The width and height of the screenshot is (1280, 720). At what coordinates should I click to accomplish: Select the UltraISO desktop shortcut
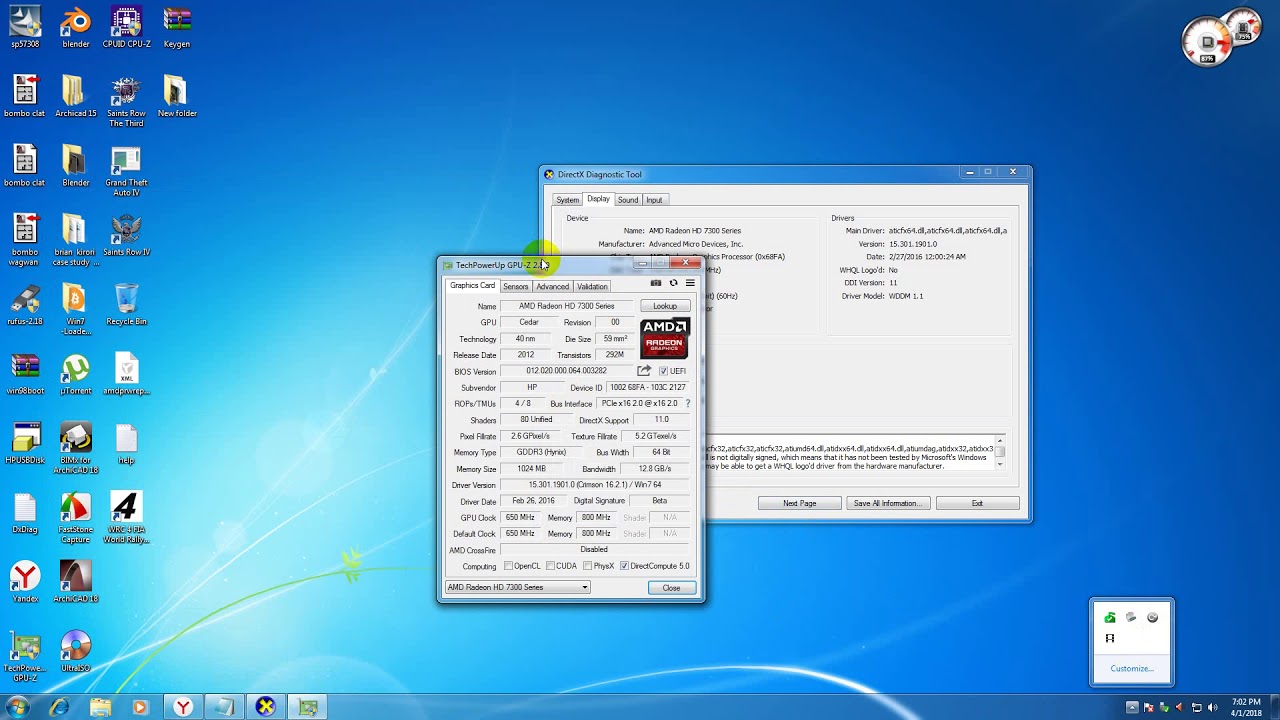click(x=76, y=652)
